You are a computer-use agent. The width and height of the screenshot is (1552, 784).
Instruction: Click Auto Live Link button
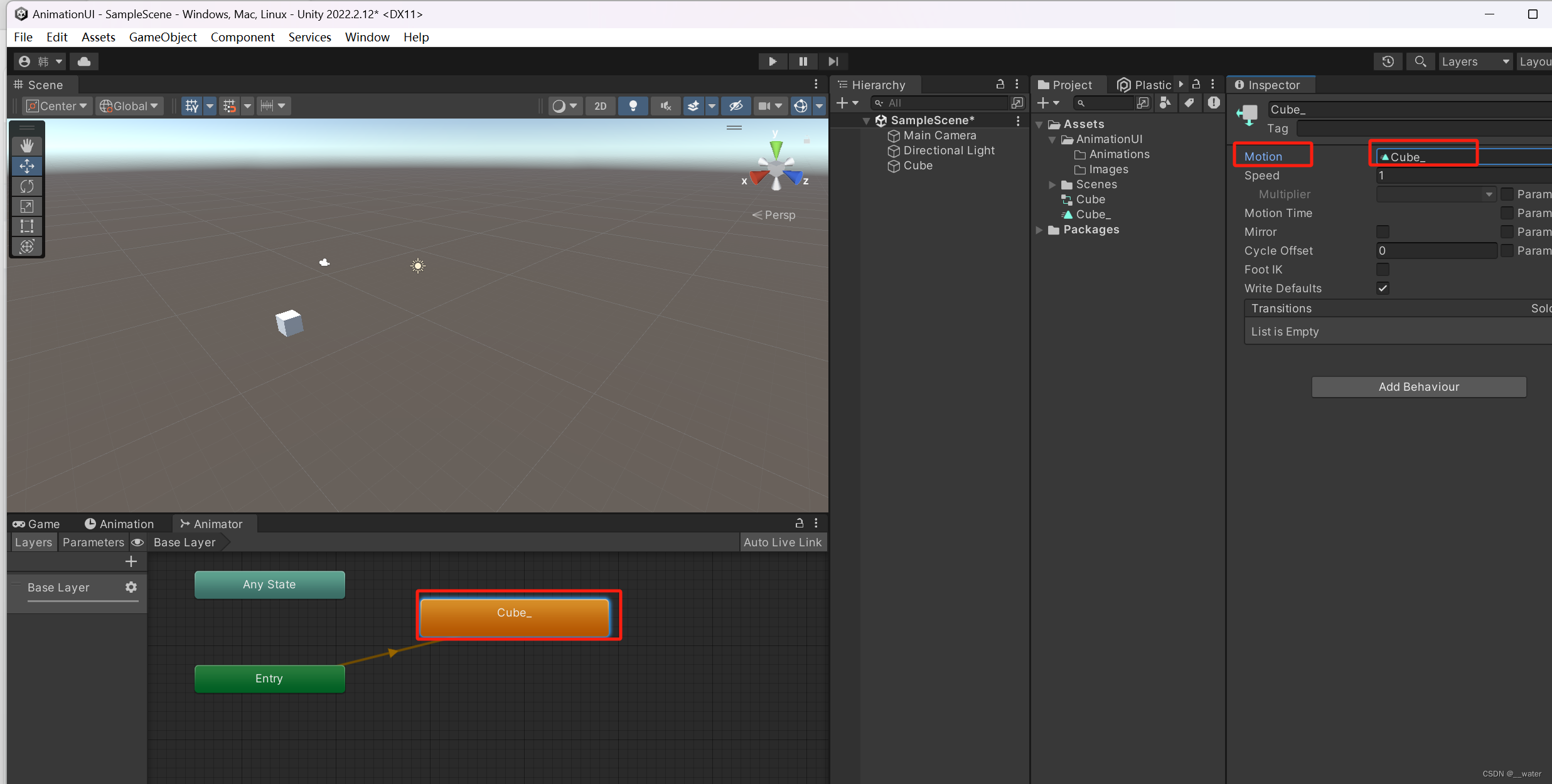(x=783, y=543)
